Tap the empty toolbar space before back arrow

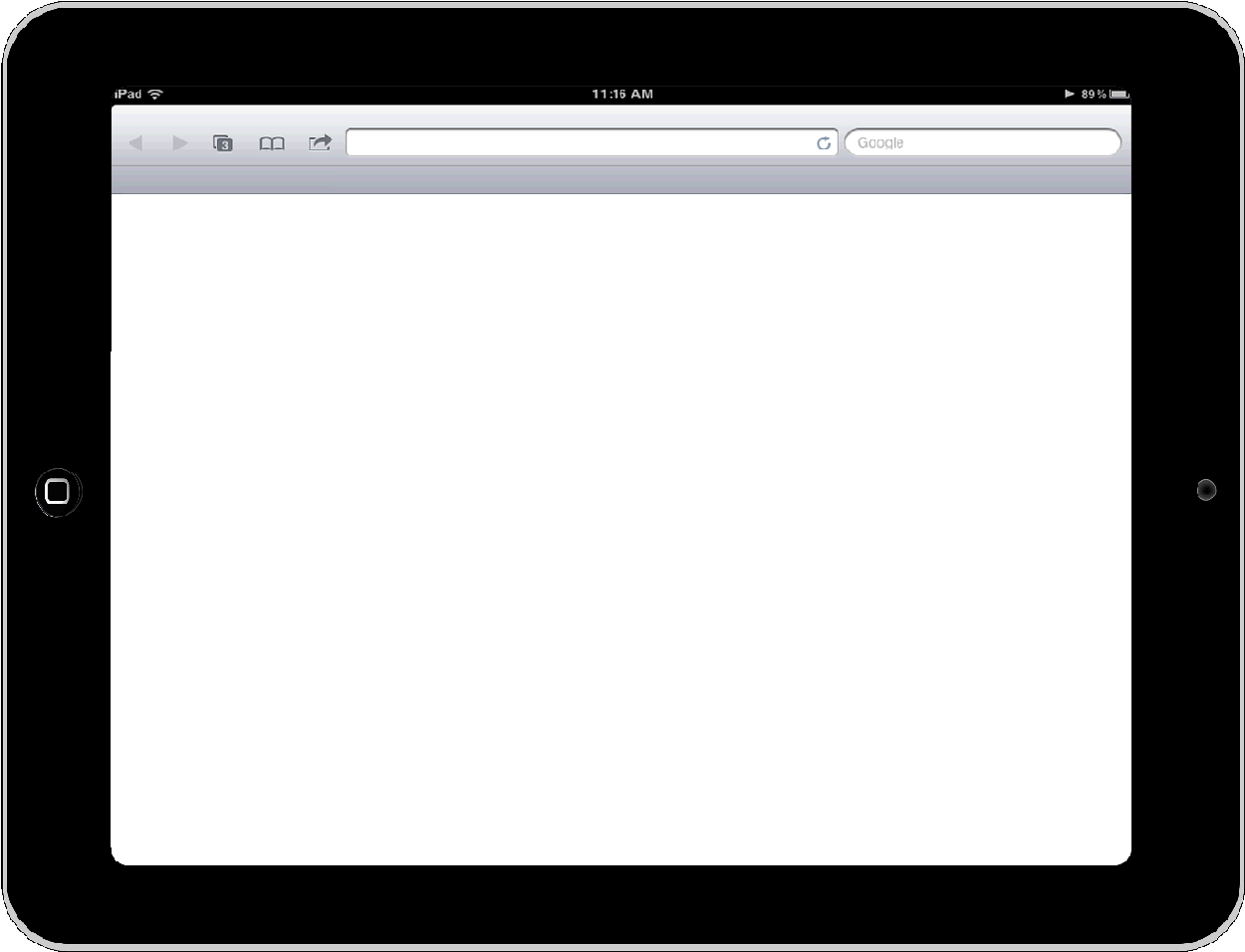tap(119, 143)
